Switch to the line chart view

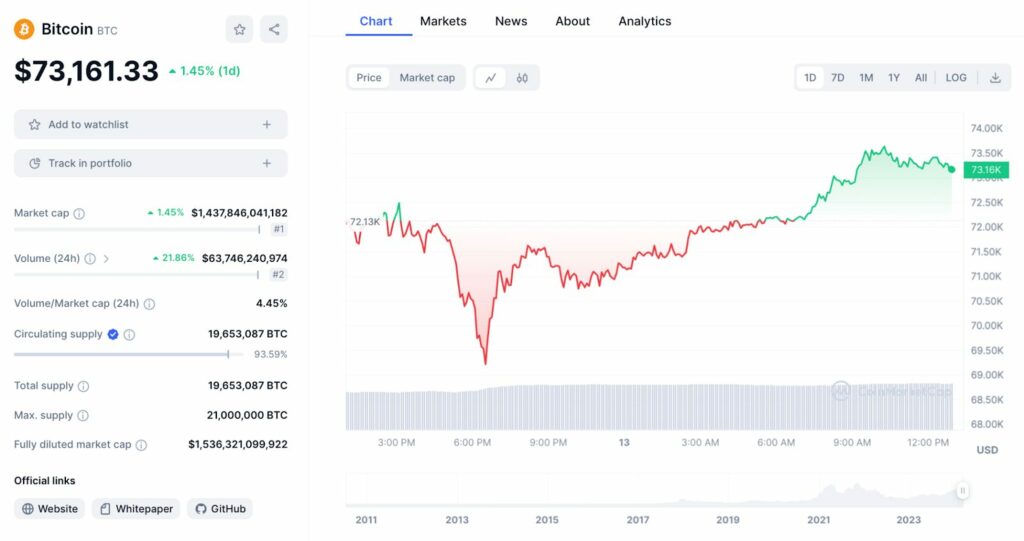490,78
